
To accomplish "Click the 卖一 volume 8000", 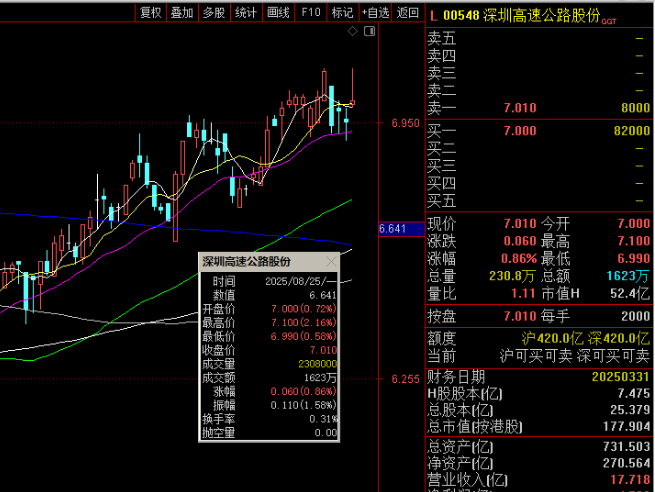I will point(635,108).
